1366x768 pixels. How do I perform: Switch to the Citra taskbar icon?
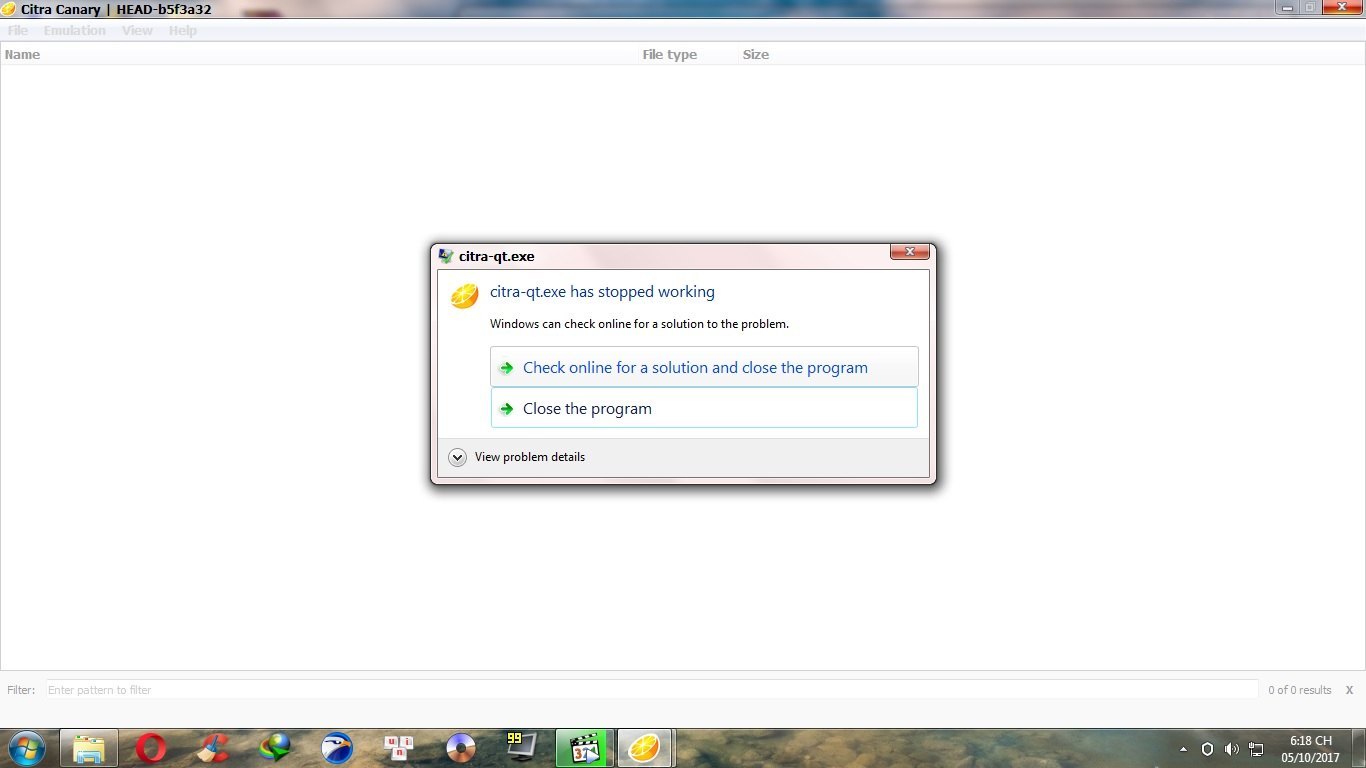(x=645, y=748)
